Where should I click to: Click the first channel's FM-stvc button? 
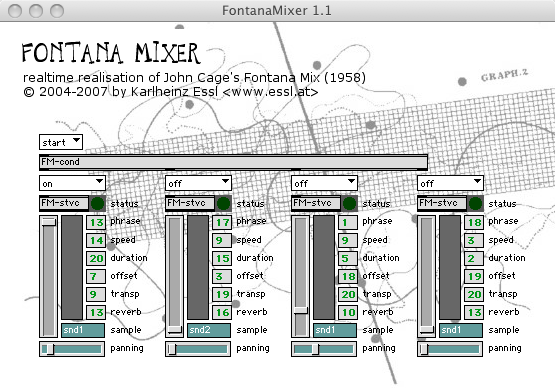(x=64, y=203)
